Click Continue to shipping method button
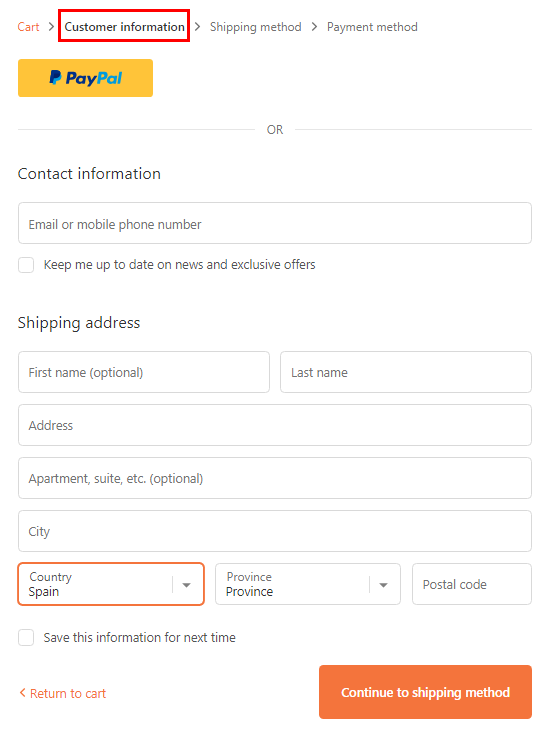Screen dimensions: 542x732 [x=425, y=692]
